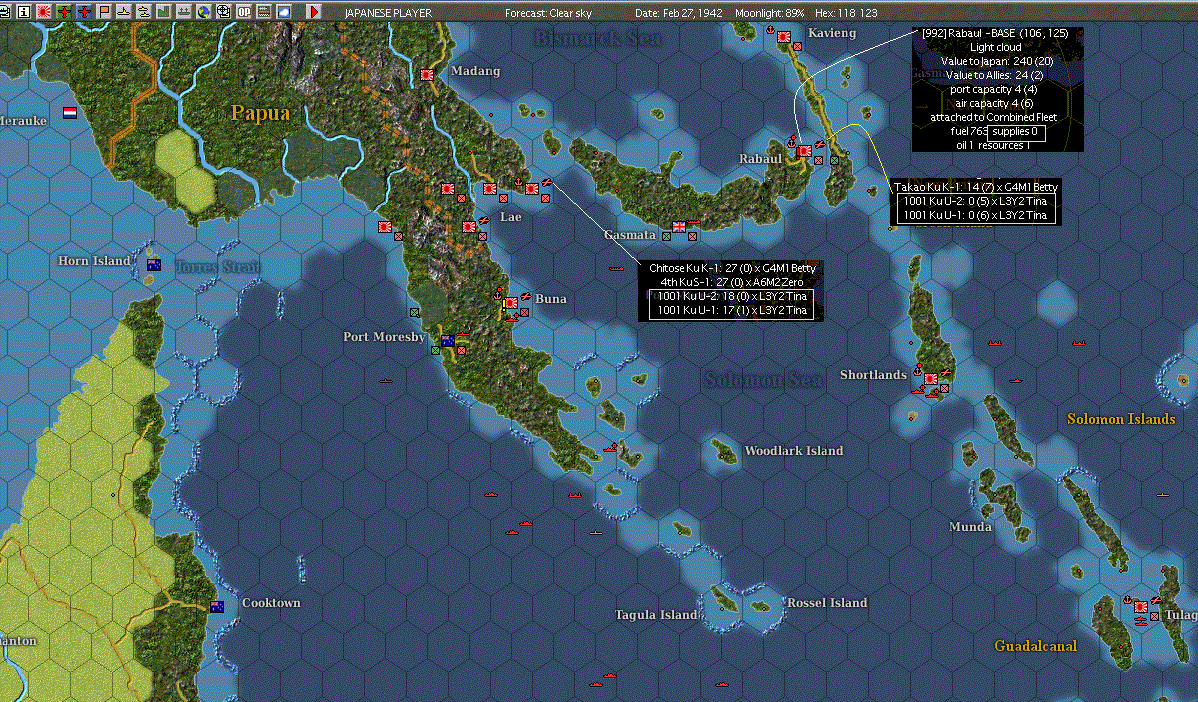1198x702 pixels.
Task: Select the Rabaul base flag icon
Action: click(805, 151)
